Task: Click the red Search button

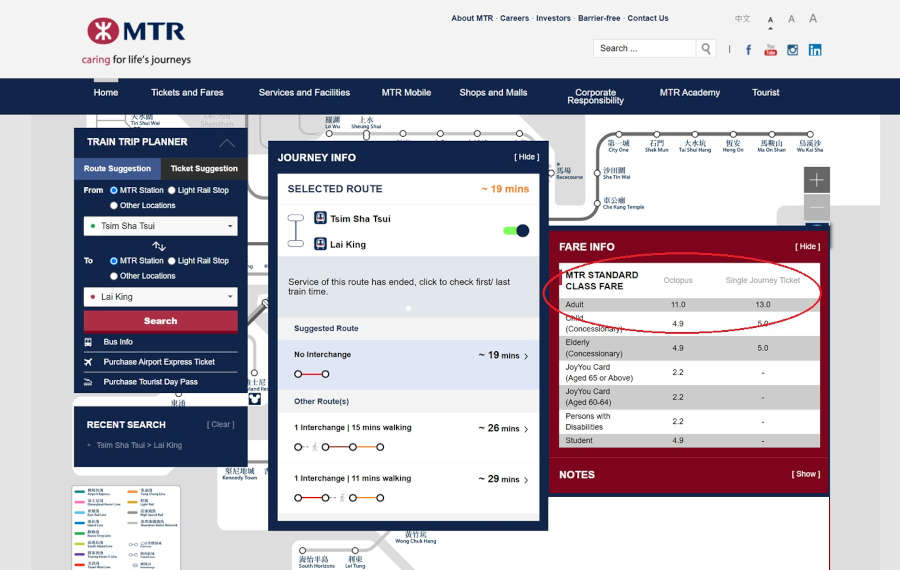Action: (x=161, y=321)
